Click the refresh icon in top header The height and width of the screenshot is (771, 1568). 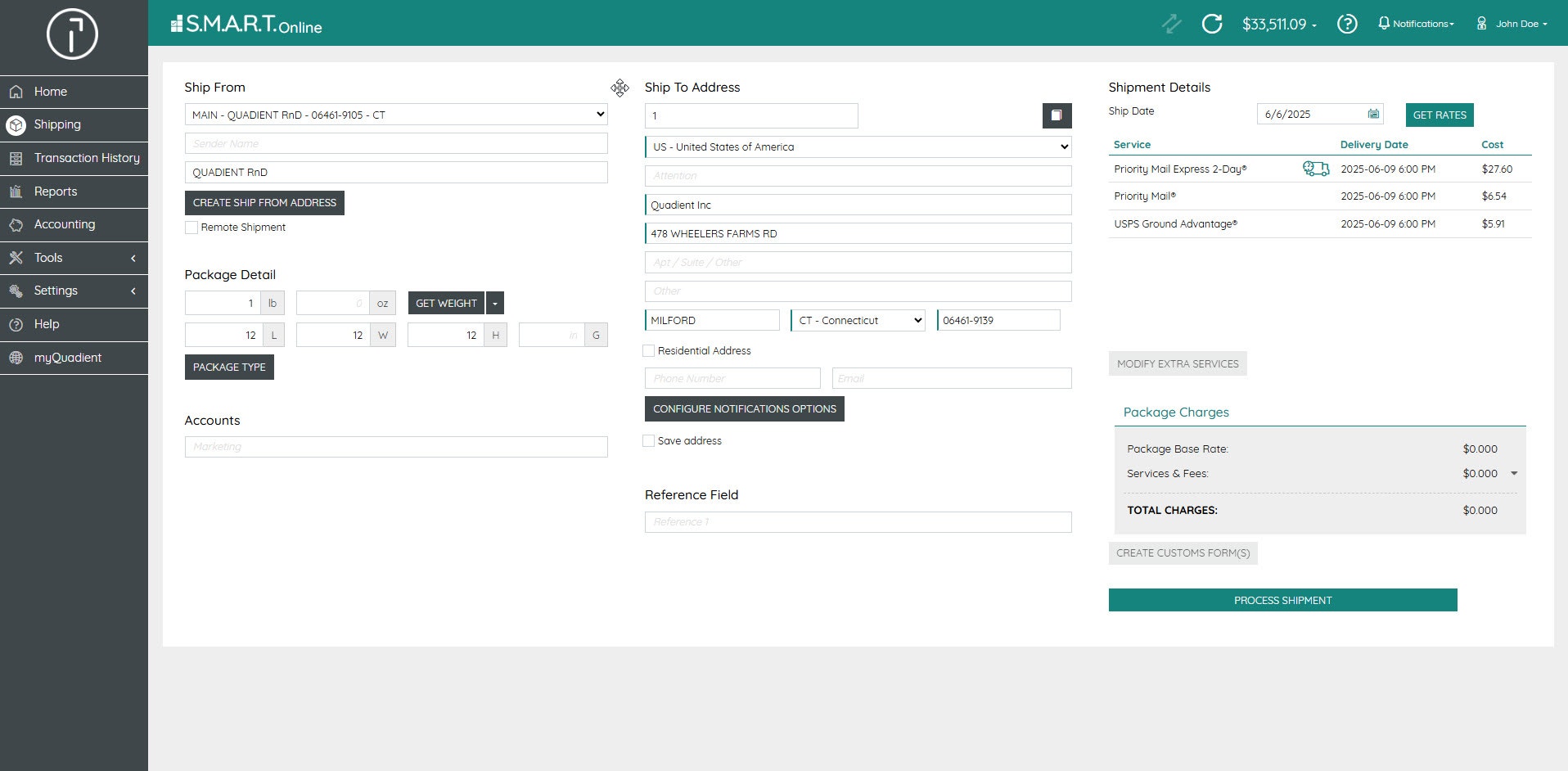pyautogui.click(x=1211, y=24)
